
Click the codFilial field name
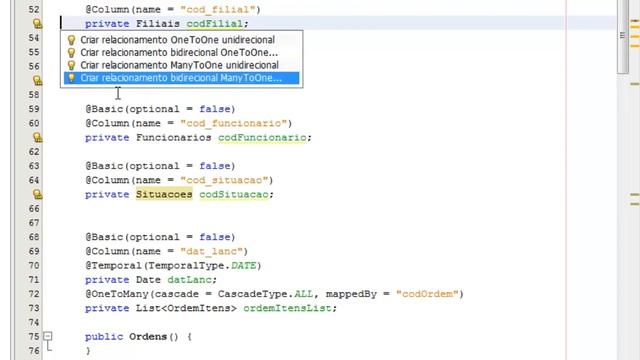click(215, 24)
